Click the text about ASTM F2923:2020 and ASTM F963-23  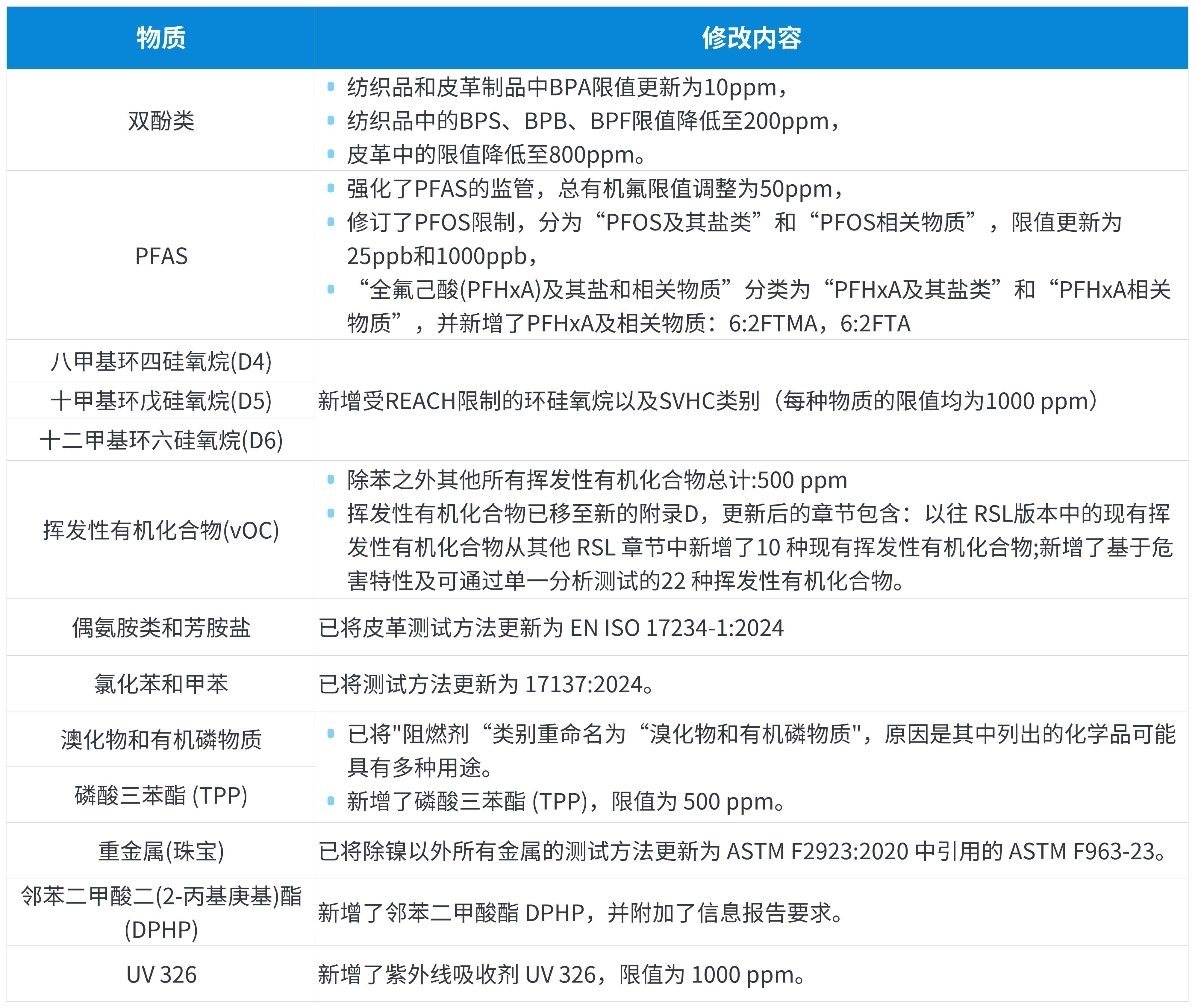(742, 851)
